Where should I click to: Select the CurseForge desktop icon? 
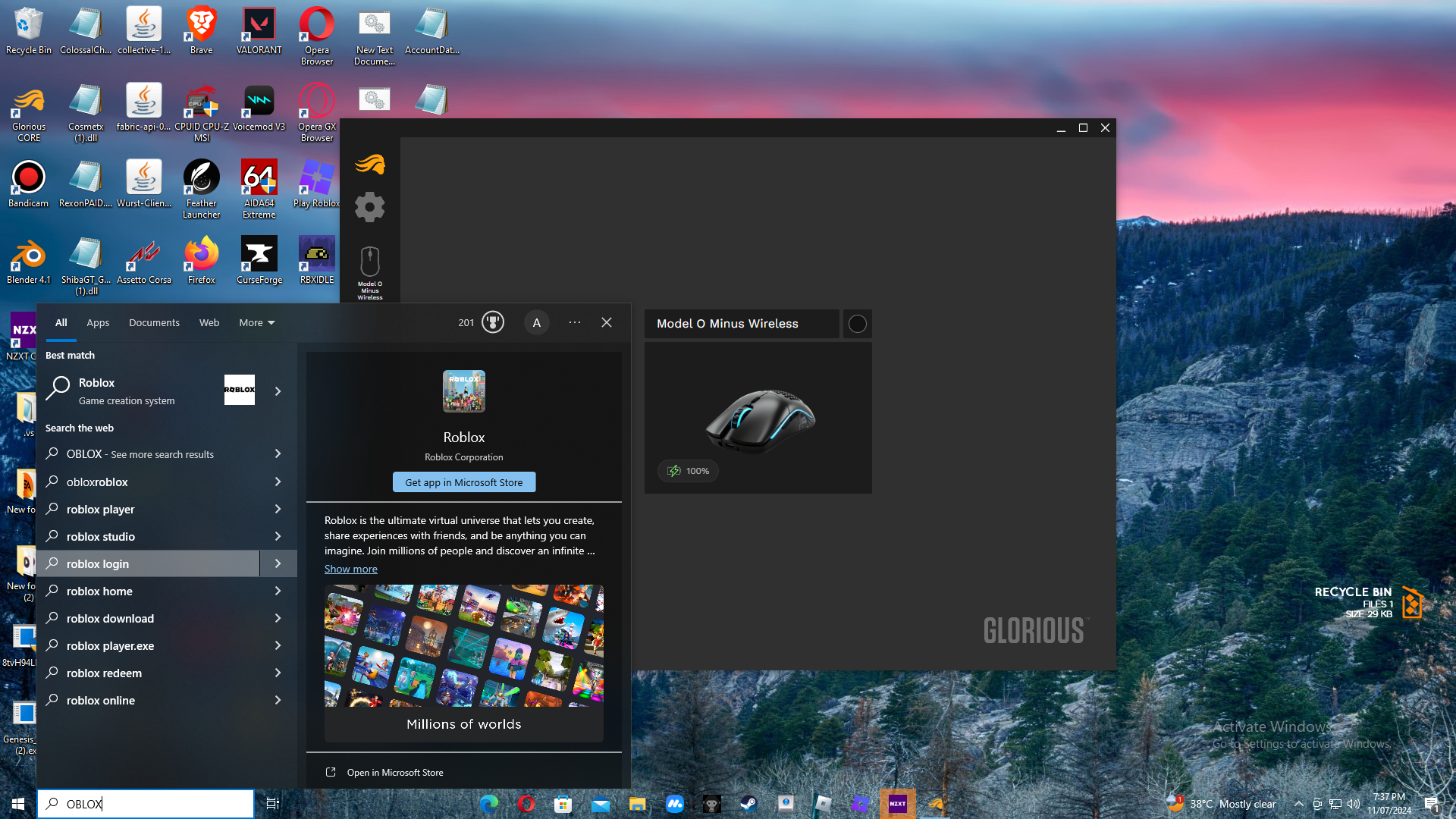259,261
